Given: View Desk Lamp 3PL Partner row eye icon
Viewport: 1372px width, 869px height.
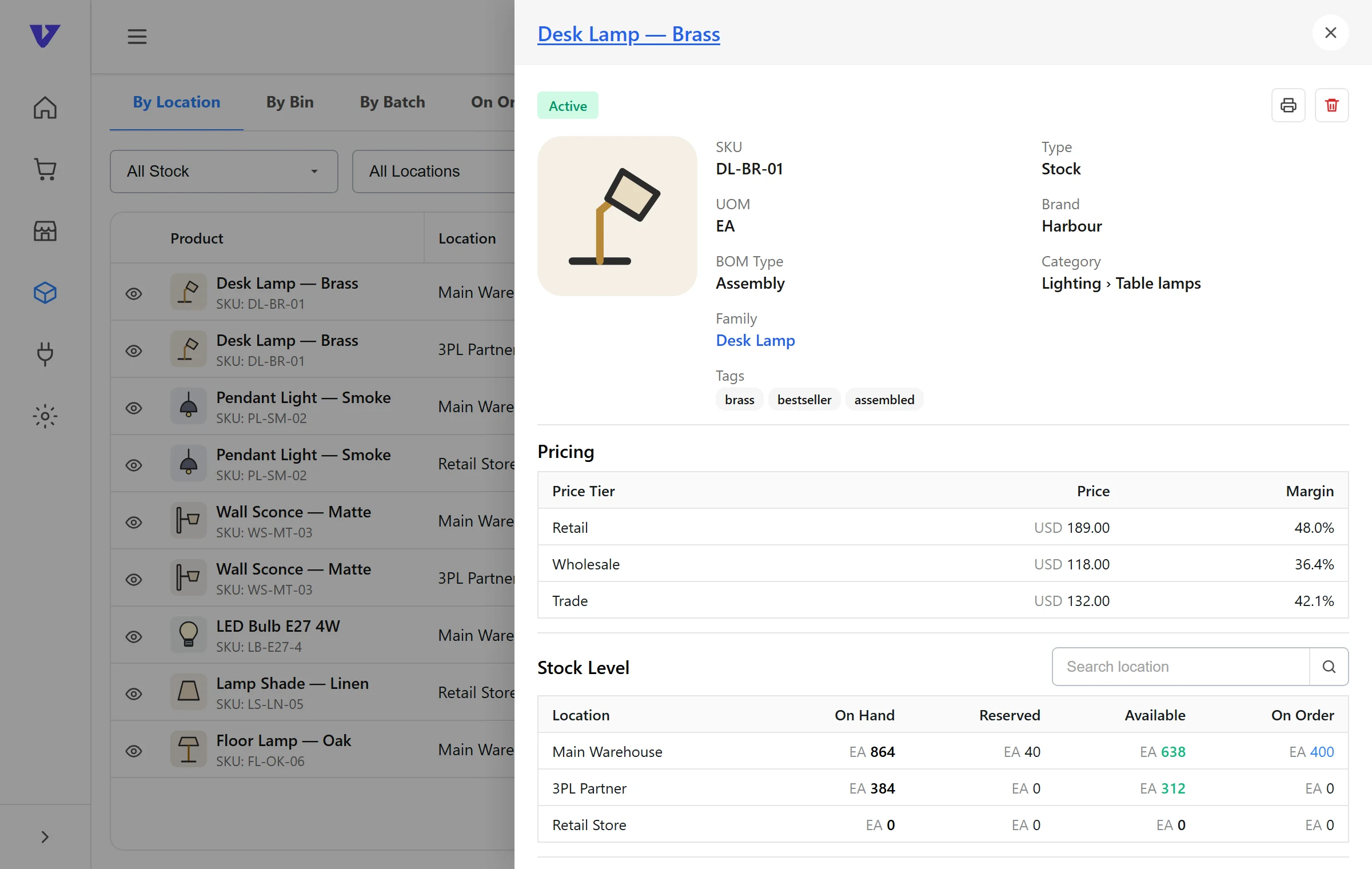Looking at the screenshot, I should [x=134, y=351].
